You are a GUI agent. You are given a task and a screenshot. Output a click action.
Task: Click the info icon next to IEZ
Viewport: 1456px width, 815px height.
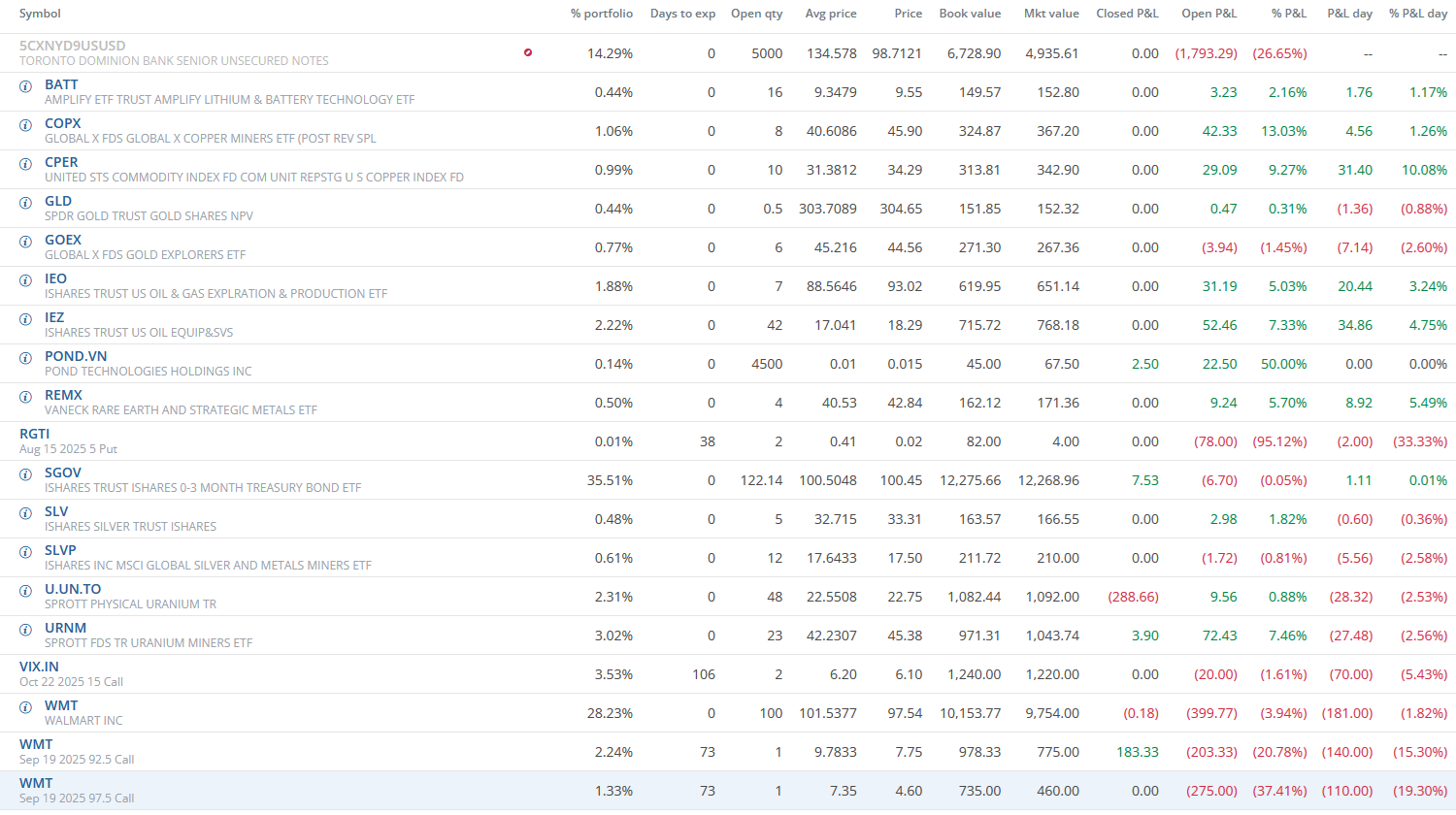click(x=26, y=319)
